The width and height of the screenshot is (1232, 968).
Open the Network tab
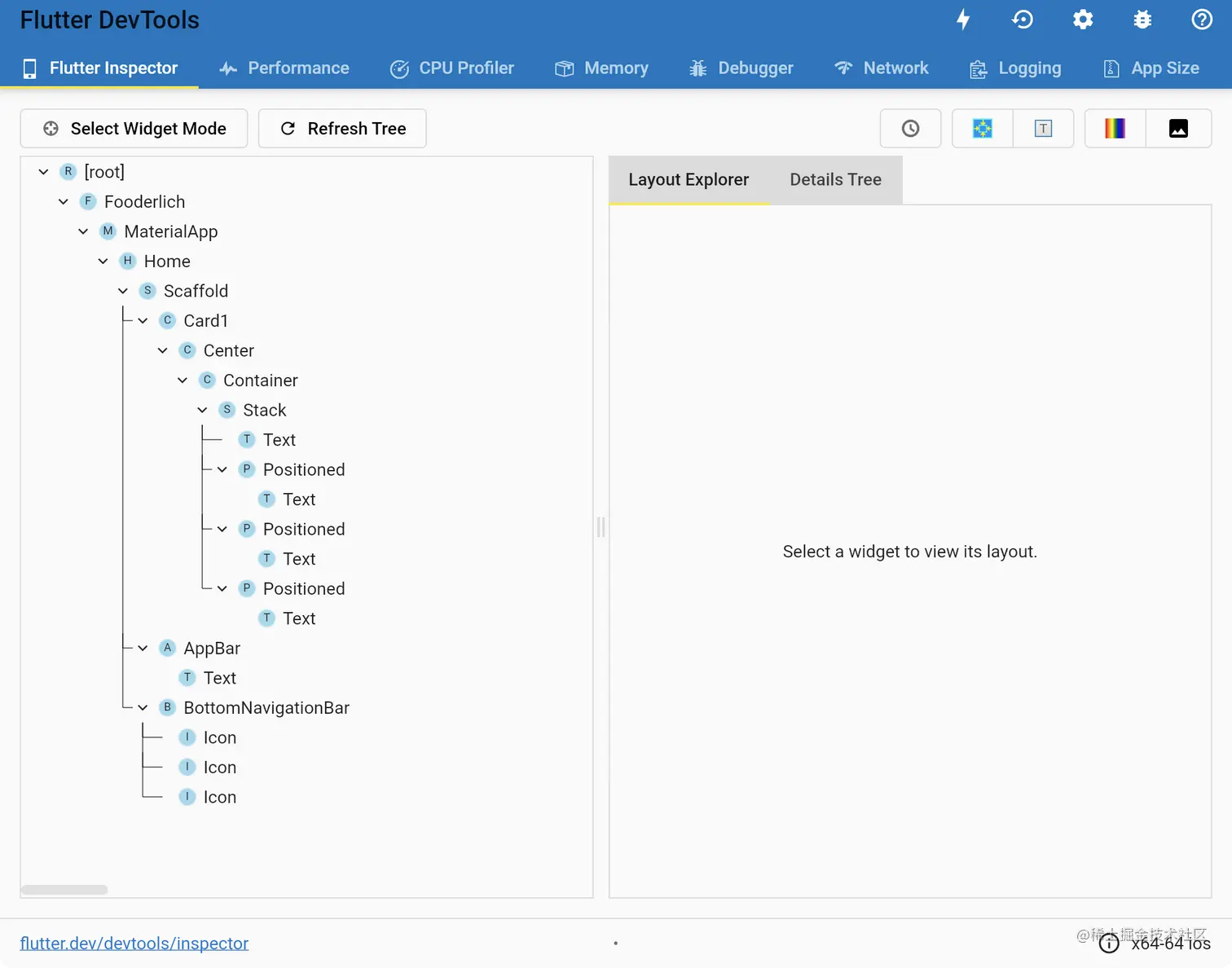tap(882, 68)
